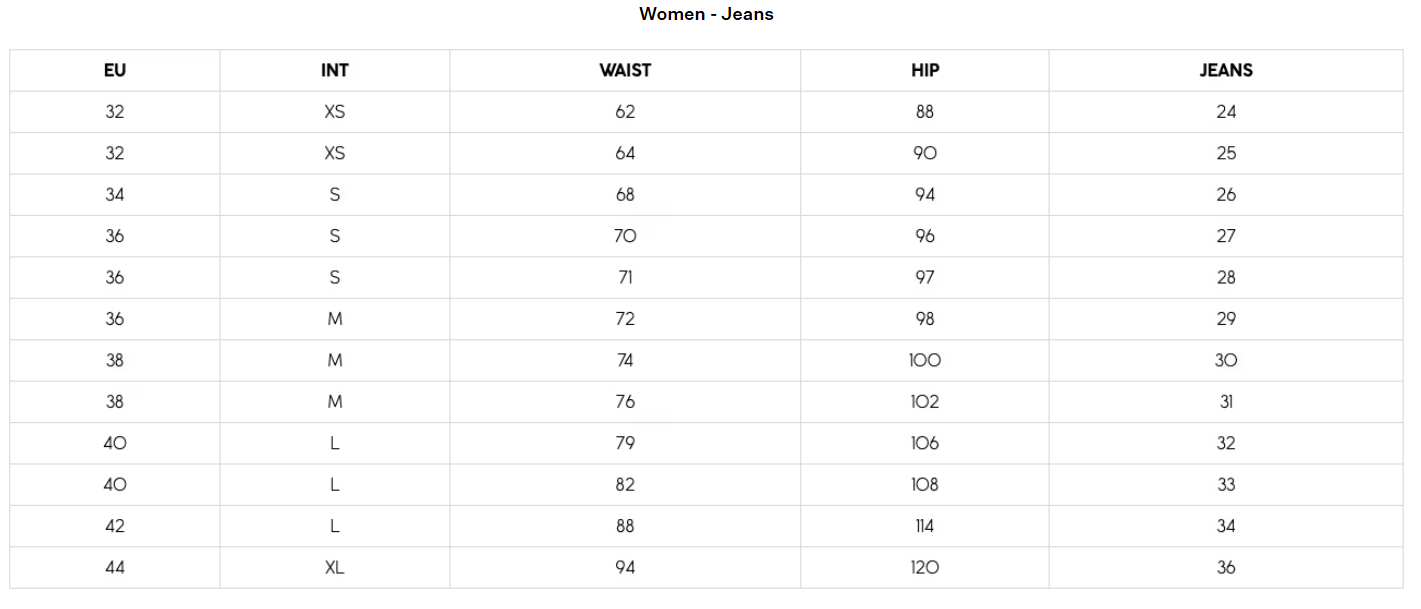The image size is (1421, 609).
Task: Click EU size 42 cell
Action: (x=115, y=526)
